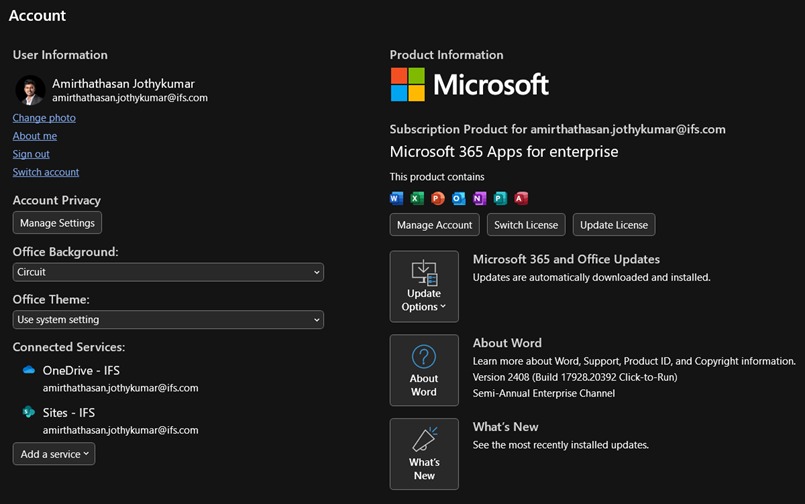This screenshot has height=504, width=805.
Task: Click the OneDrive - IFS service entry
Action: coord(81,371)
